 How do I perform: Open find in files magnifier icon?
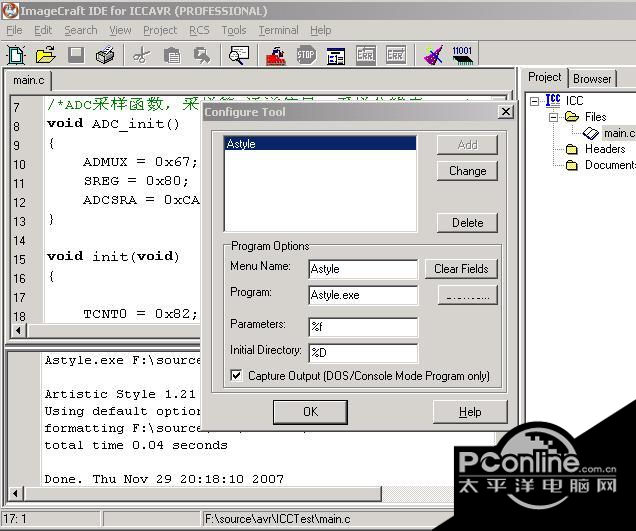coord(239,55)
